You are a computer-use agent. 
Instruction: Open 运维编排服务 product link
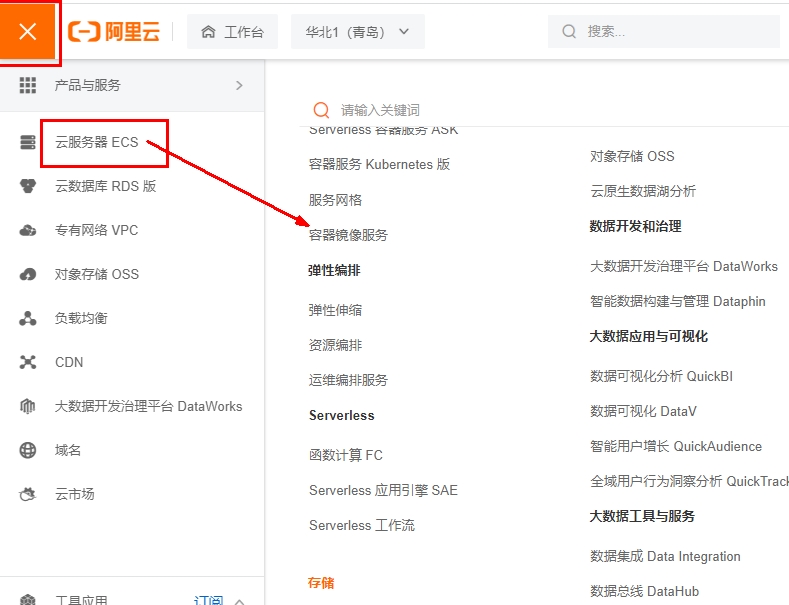click(x=348, y=380)
